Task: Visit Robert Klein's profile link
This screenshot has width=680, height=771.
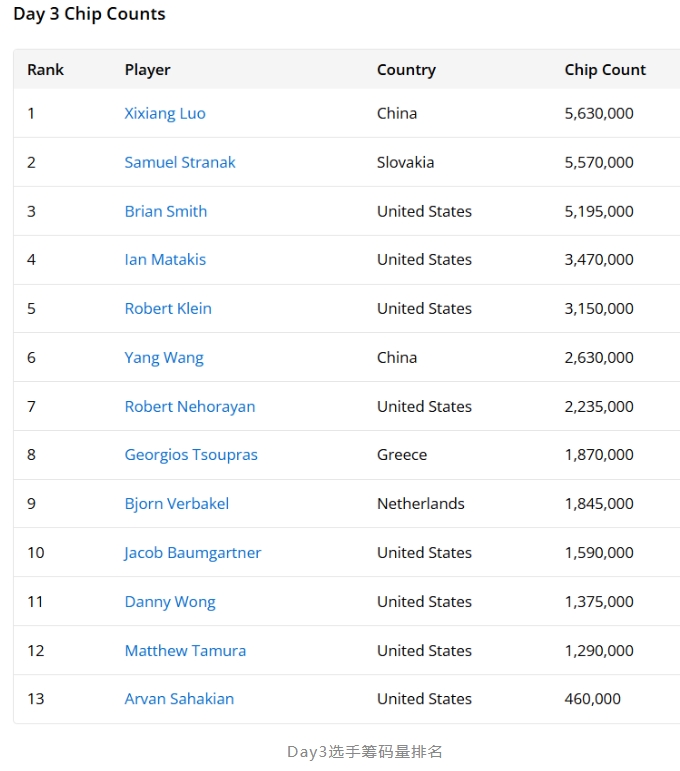Action: 168,308
